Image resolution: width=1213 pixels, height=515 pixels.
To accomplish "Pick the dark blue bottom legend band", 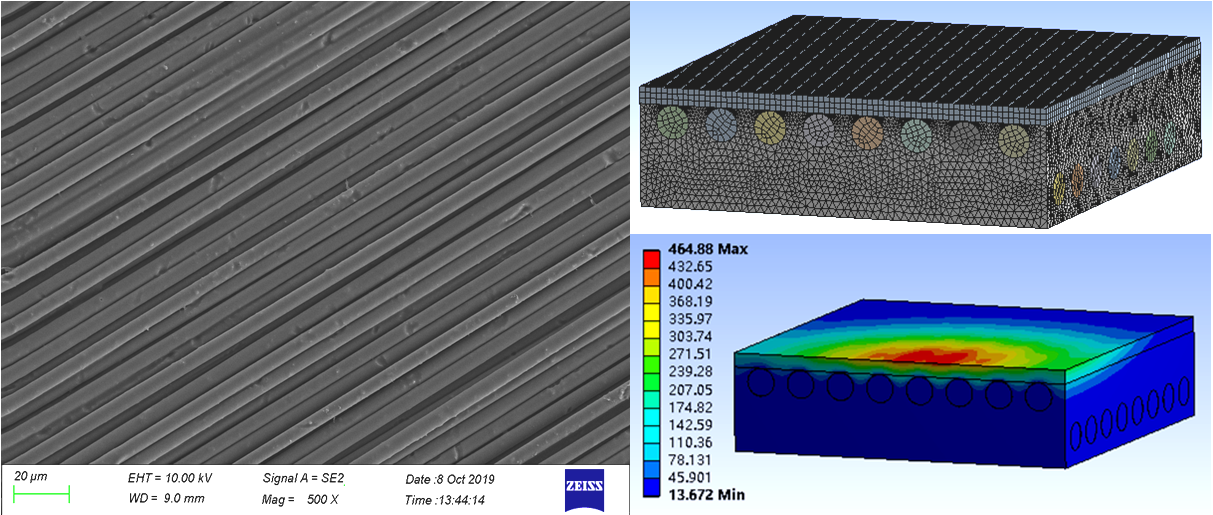I will click(x=652, y=486).
